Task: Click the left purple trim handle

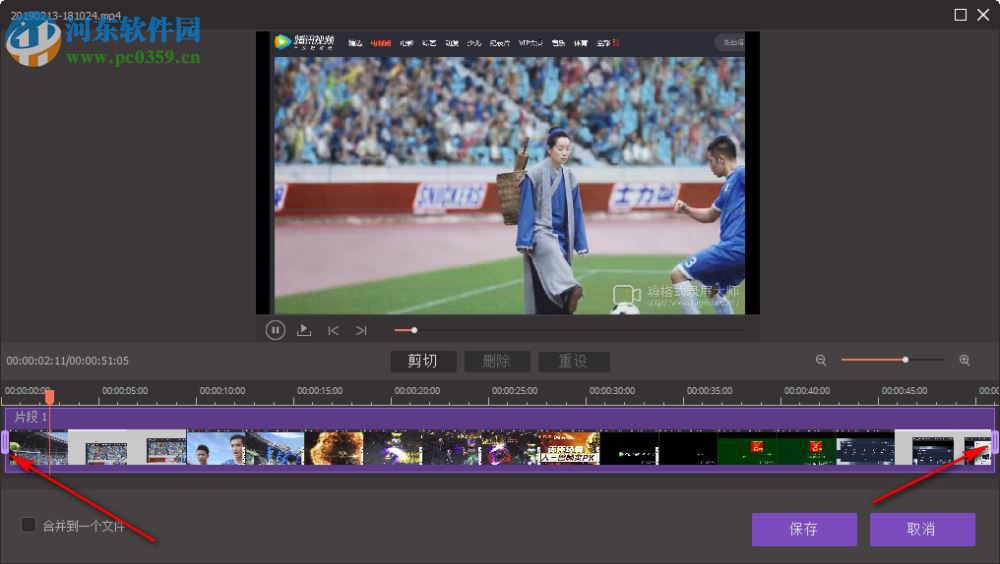Action: click(x=5, y=441)
